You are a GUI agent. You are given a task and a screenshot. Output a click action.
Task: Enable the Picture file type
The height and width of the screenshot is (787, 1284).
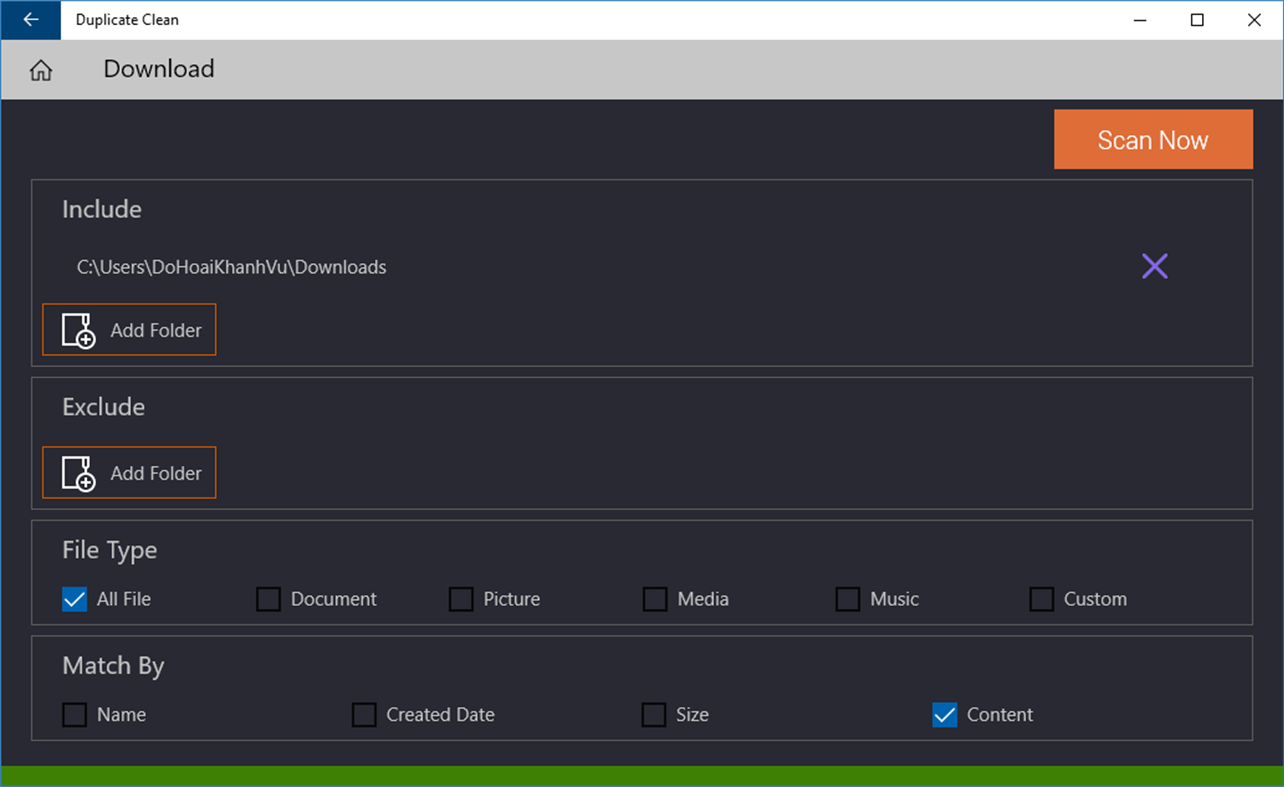(460, 598)
